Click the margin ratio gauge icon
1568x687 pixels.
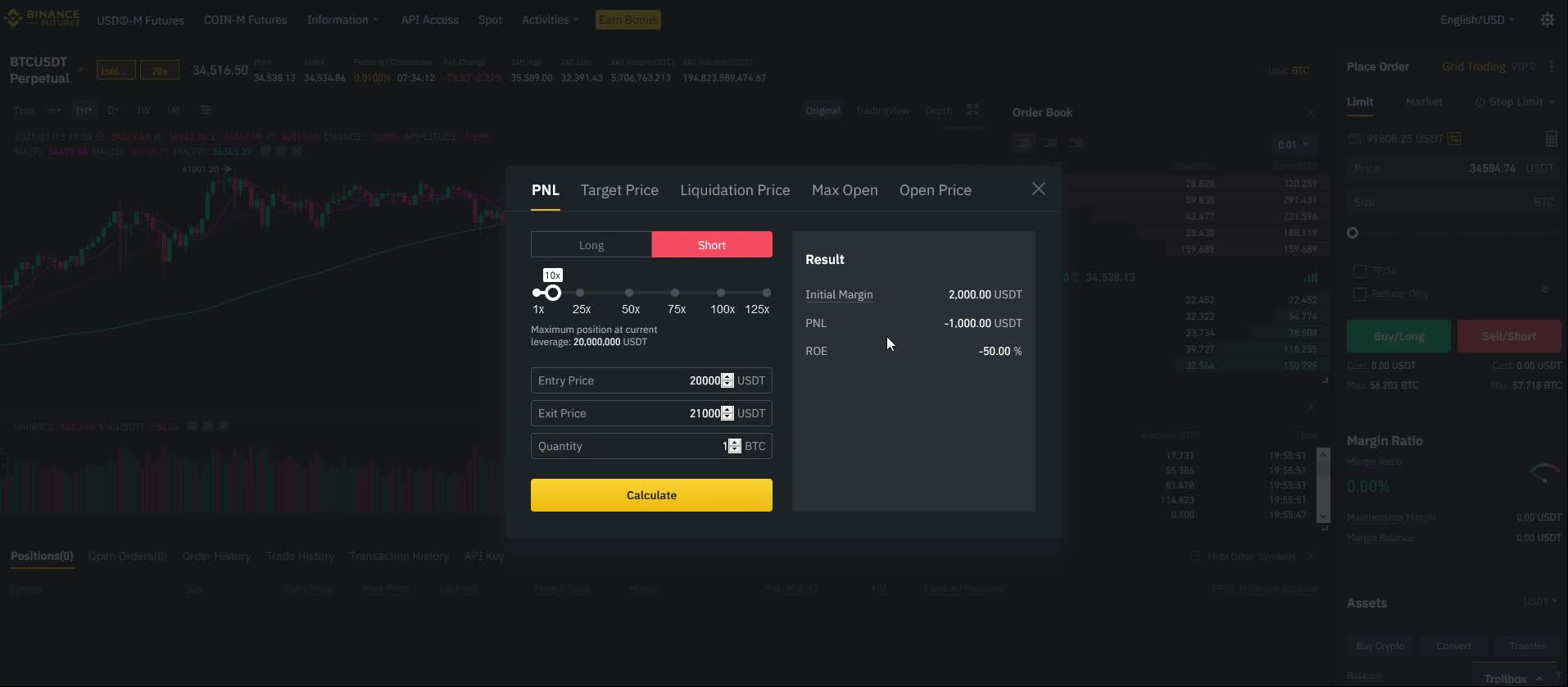1544,474
